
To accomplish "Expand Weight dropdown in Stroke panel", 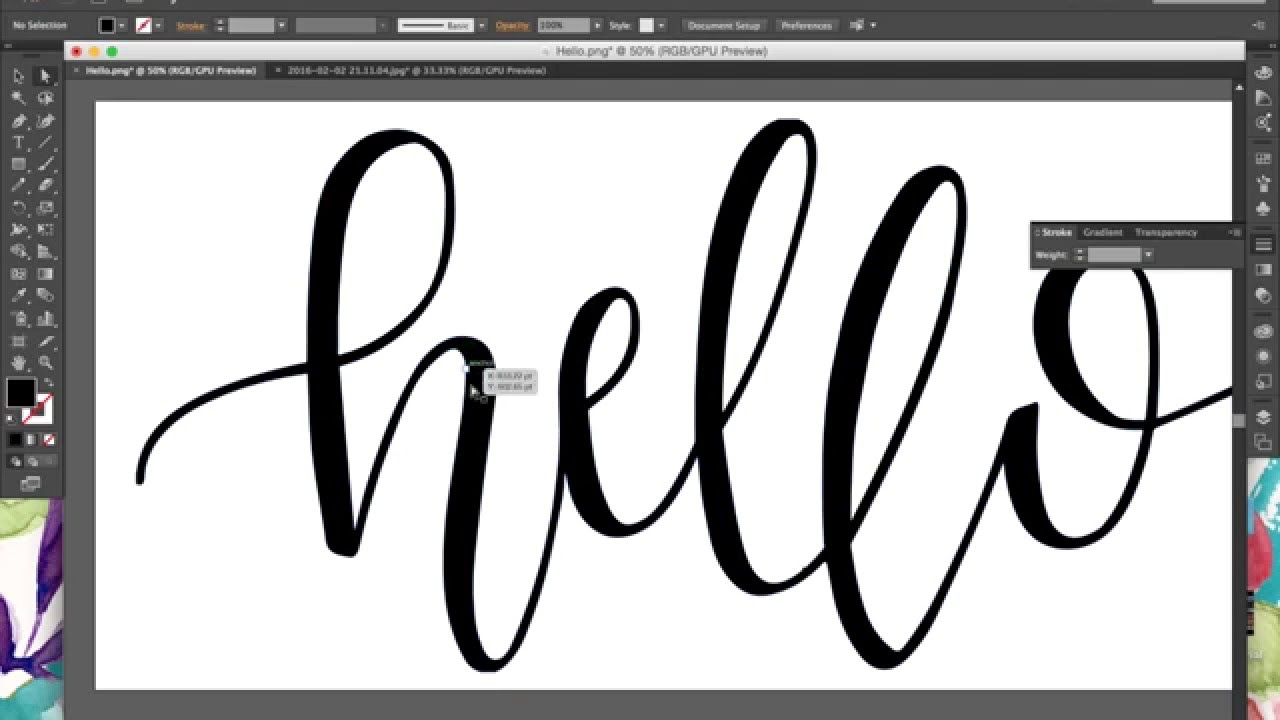I will click(1148, 255).
